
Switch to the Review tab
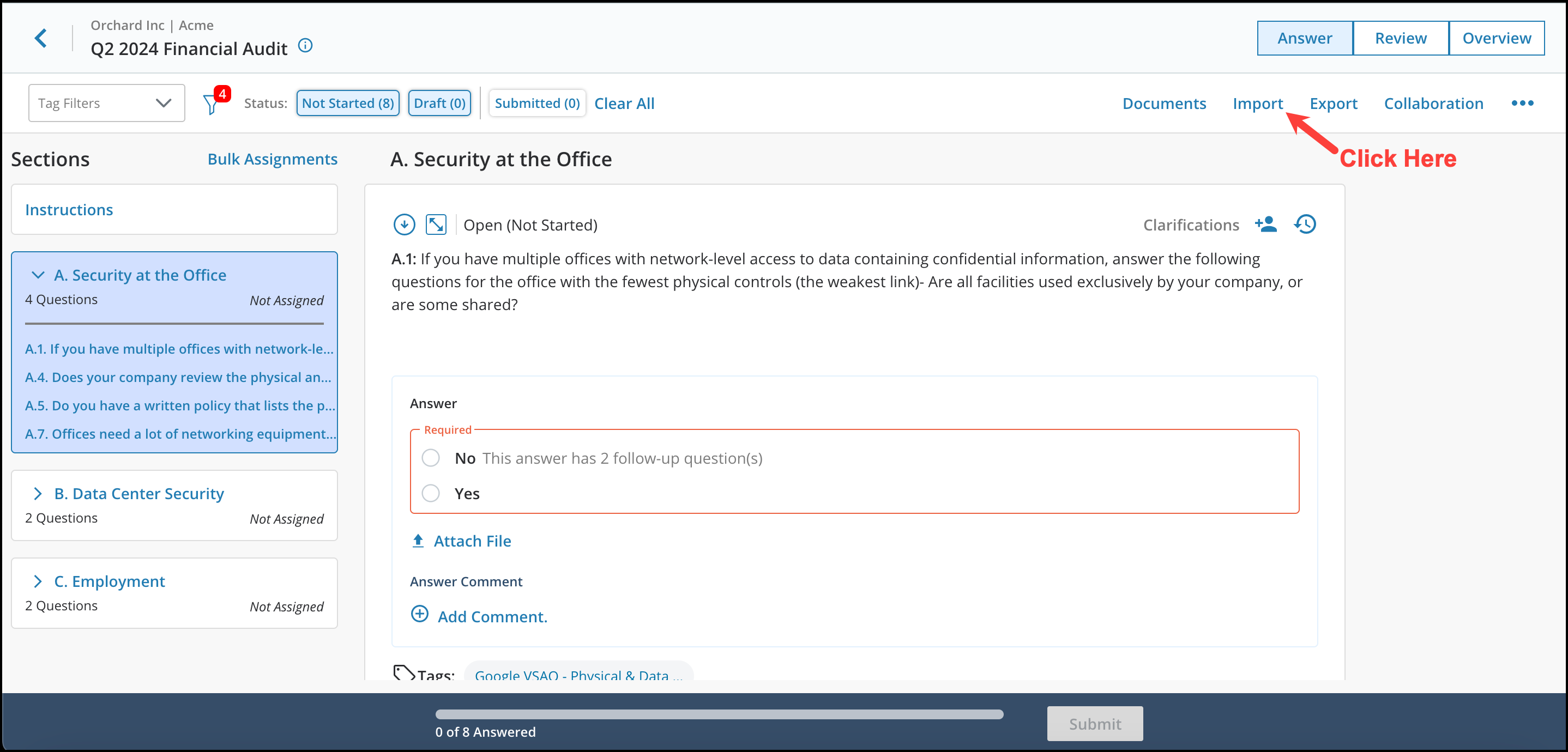[x=1400, y=38]
